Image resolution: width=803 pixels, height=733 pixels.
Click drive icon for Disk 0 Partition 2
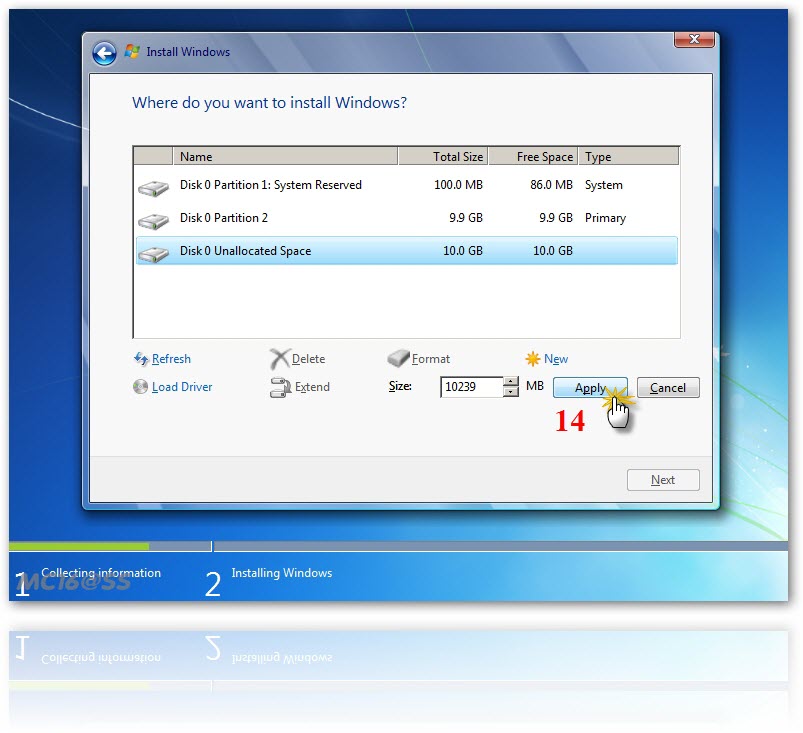tap(153, 221)
